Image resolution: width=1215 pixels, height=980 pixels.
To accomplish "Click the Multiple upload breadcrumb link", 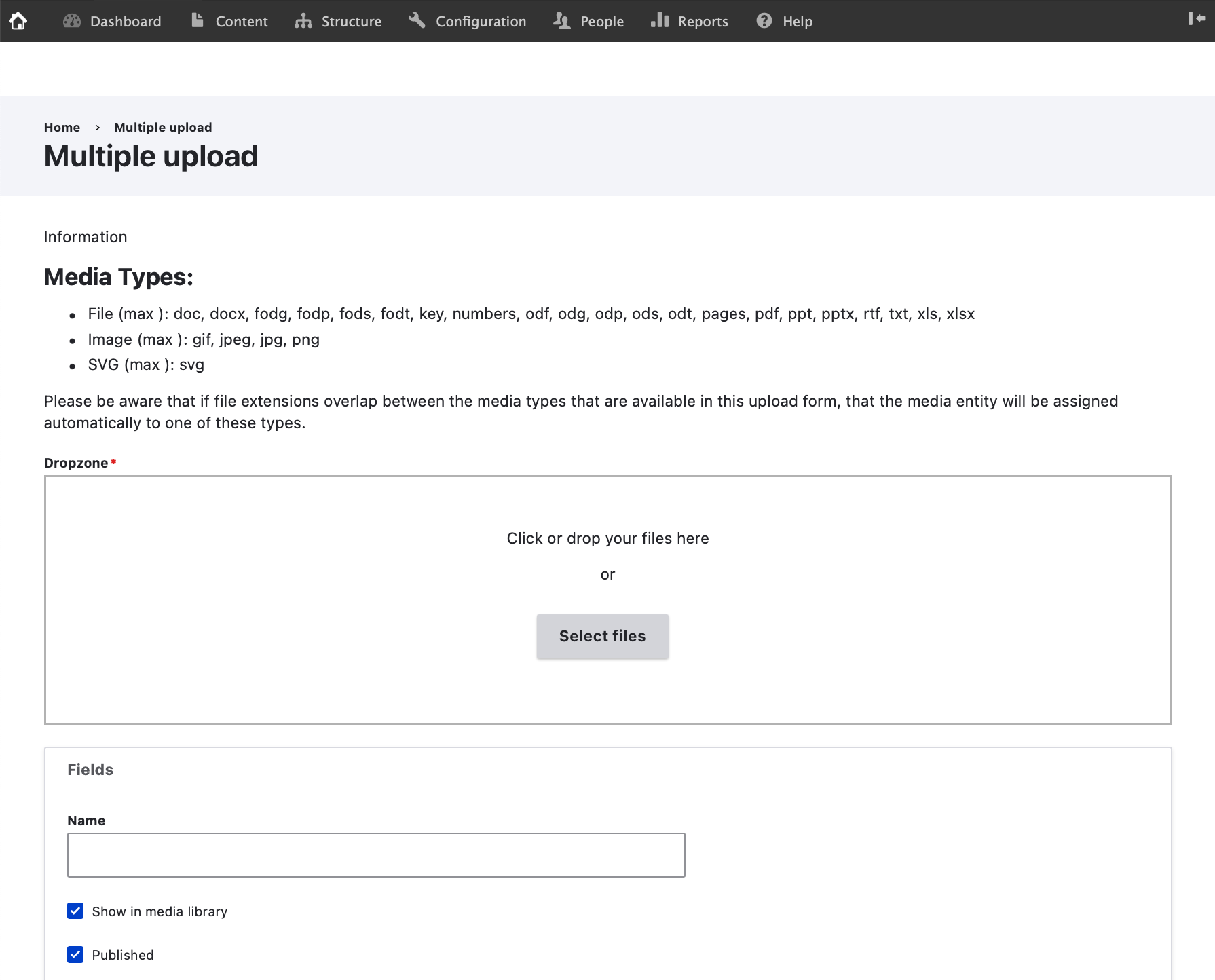I will click(163, 127).
